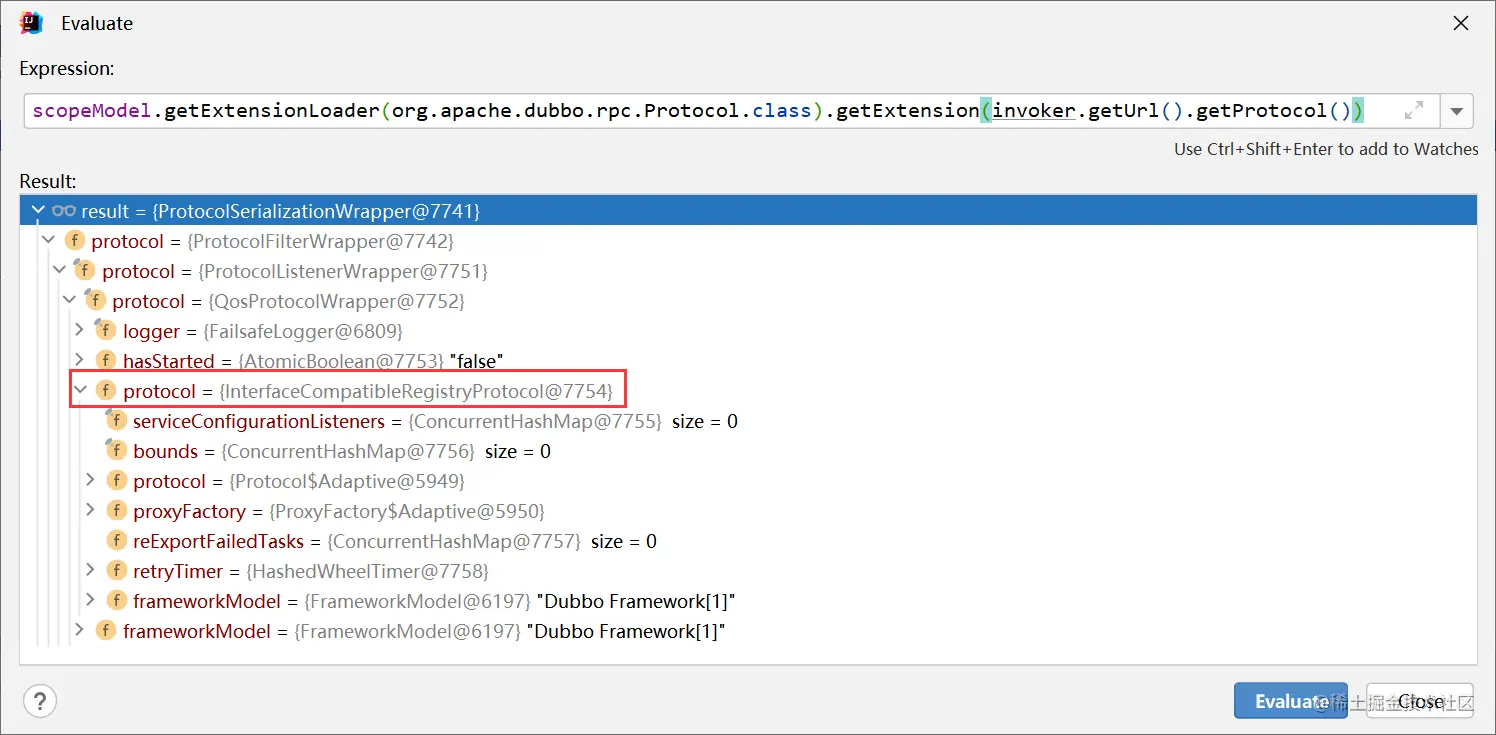The width and height of the screenshot is (1496, 735).
Task: Click field icon beside retryTimer
Action: pyautogui.click(x=116, y=571)
